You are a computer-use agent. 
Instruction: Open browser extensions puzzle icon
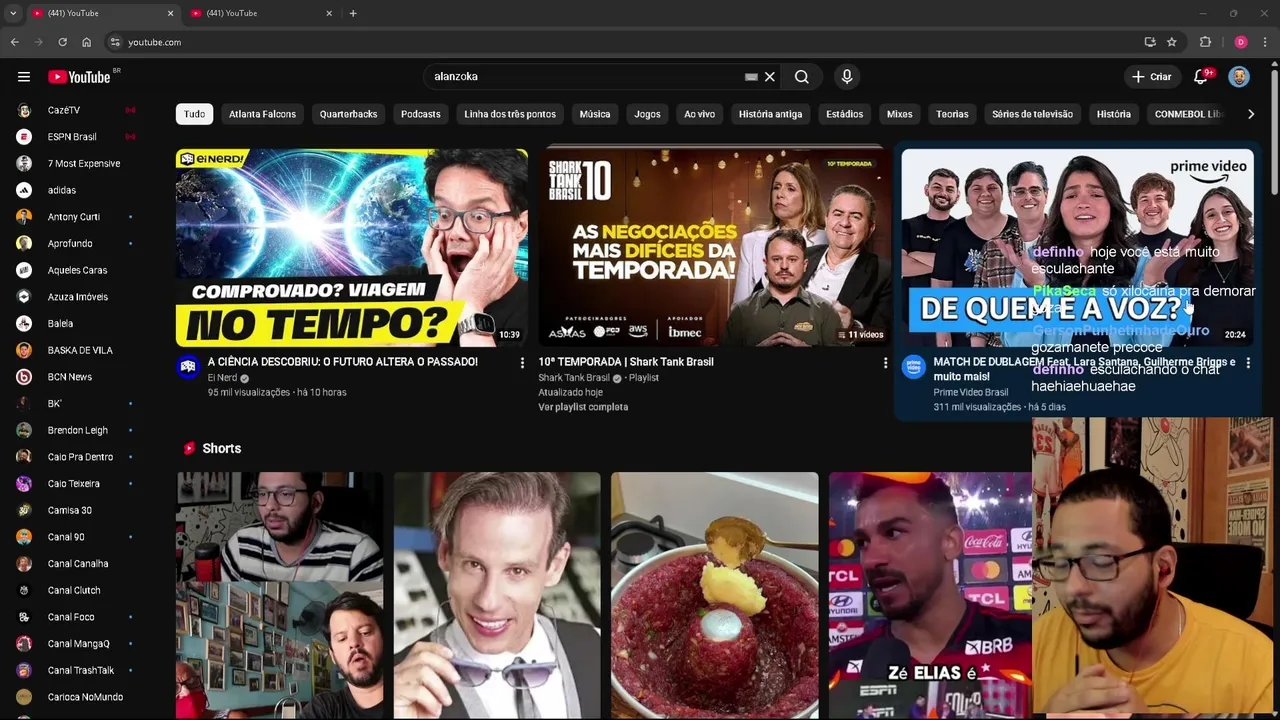pyautogui.click(x=1205, y=42)
